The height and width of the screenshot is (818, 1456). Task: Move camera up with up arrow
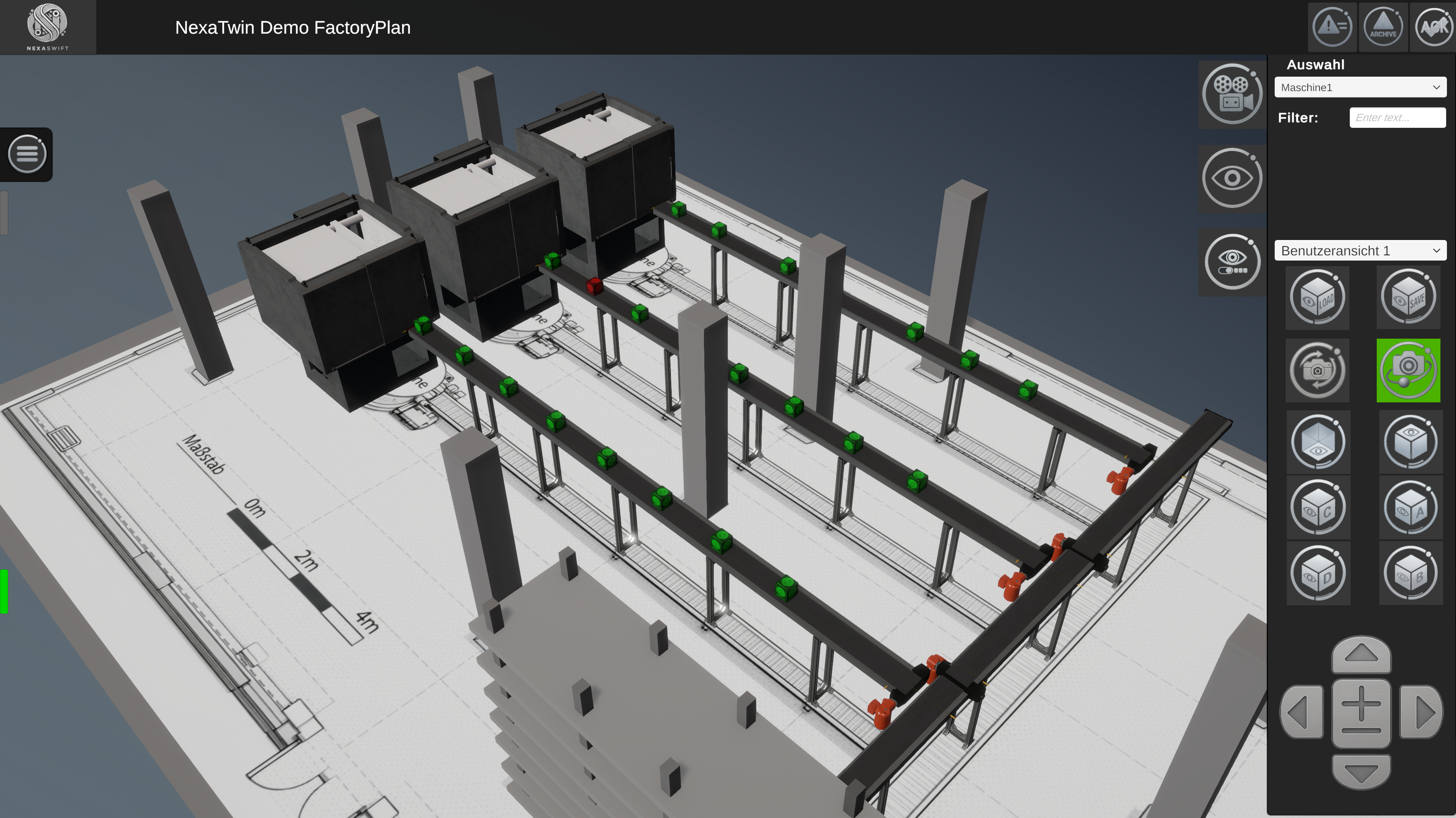click(x=1361, y=655)
